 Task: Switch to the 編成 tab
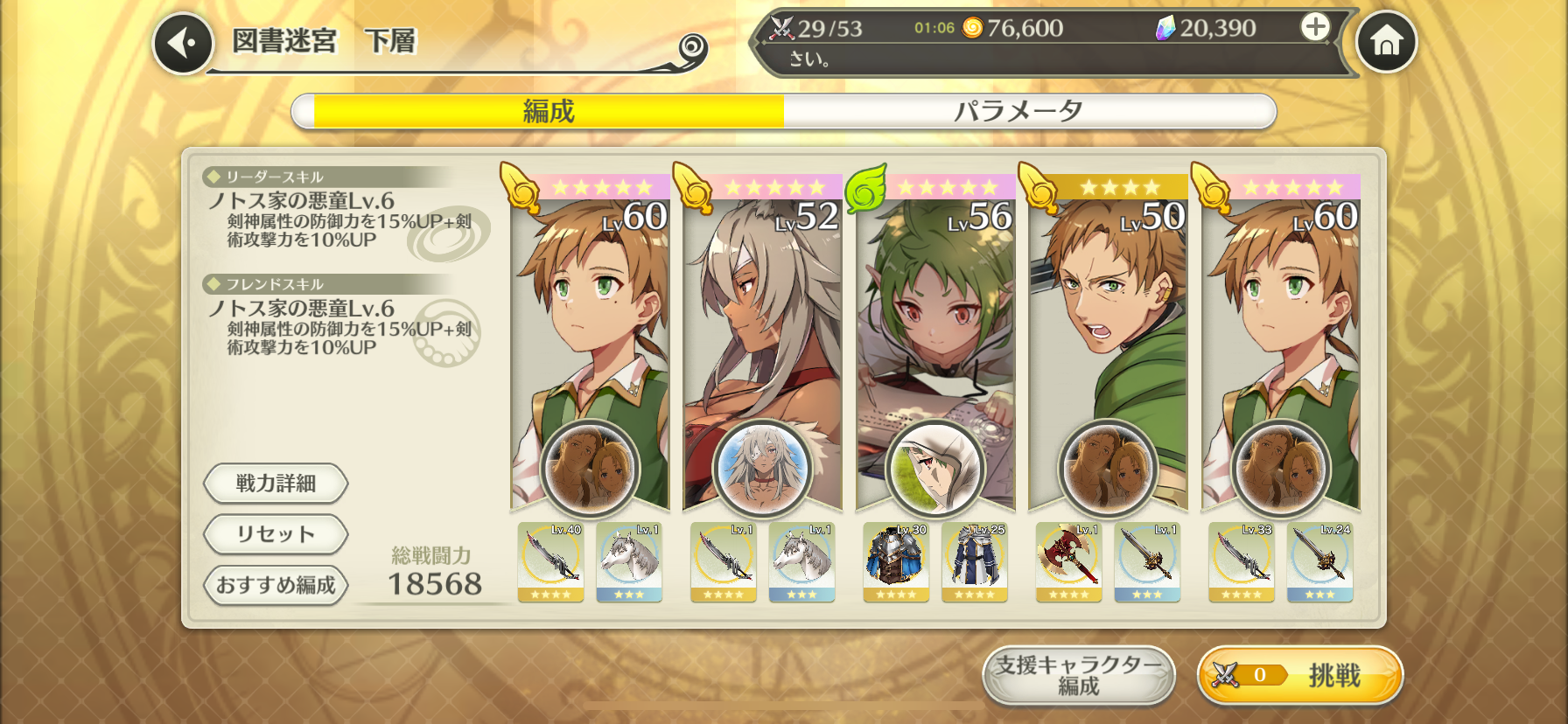549,112
